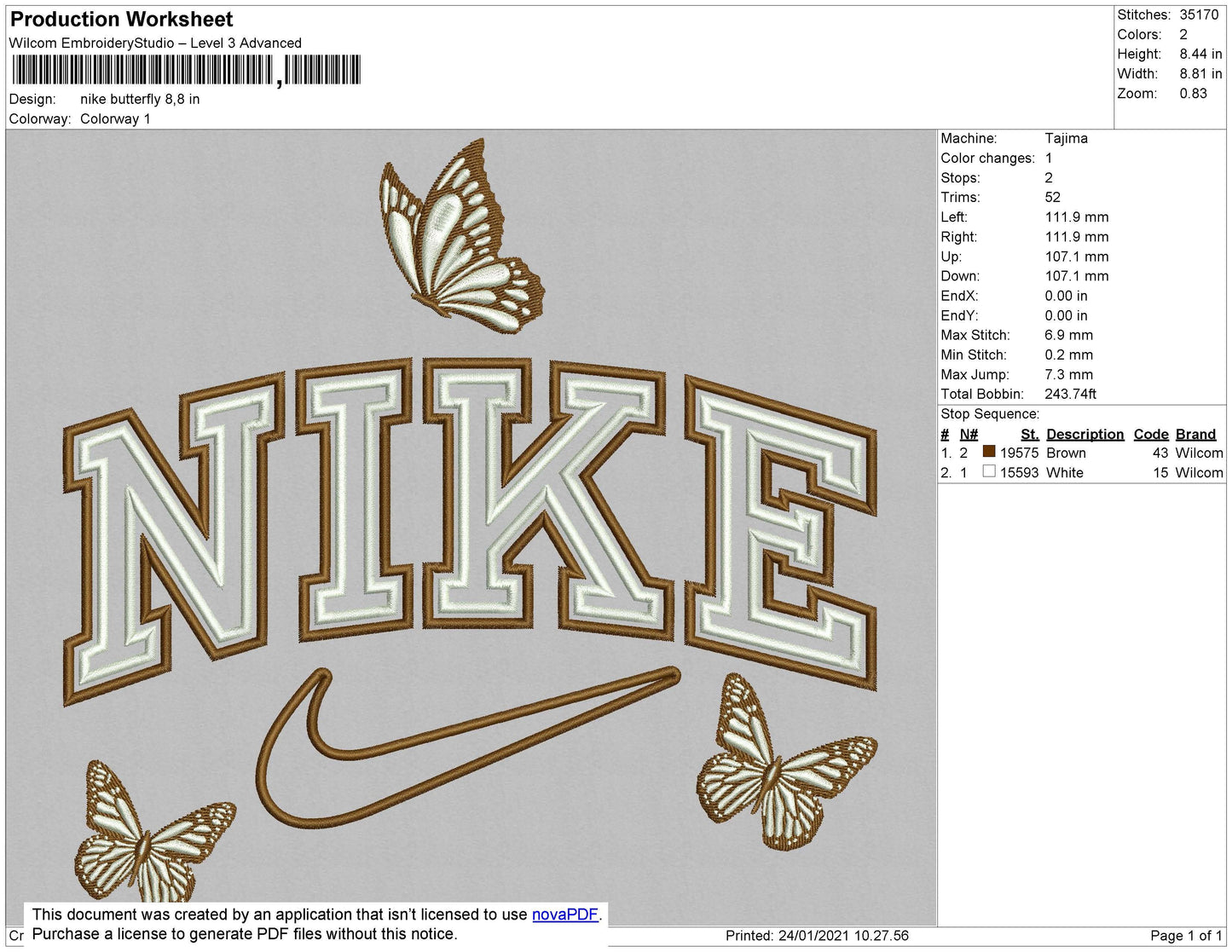The height and width of the screenshot is (952, 1232).
Task: Click the Page 1 of 1 footer
Action: tap(1186, 936)
